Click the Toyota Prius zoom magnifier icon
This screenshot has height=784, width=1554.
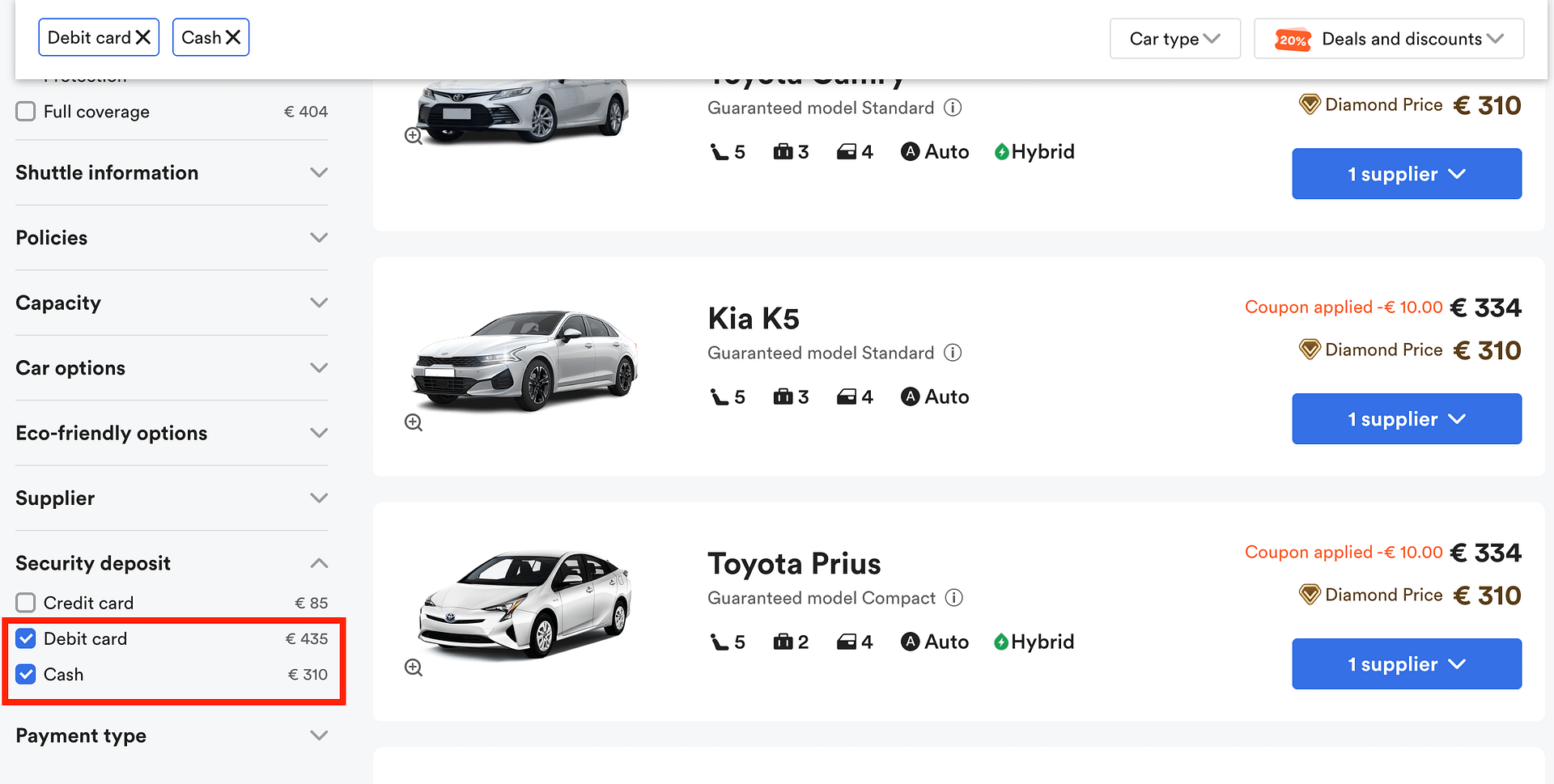pyautogui.click(x=414, y=667)
